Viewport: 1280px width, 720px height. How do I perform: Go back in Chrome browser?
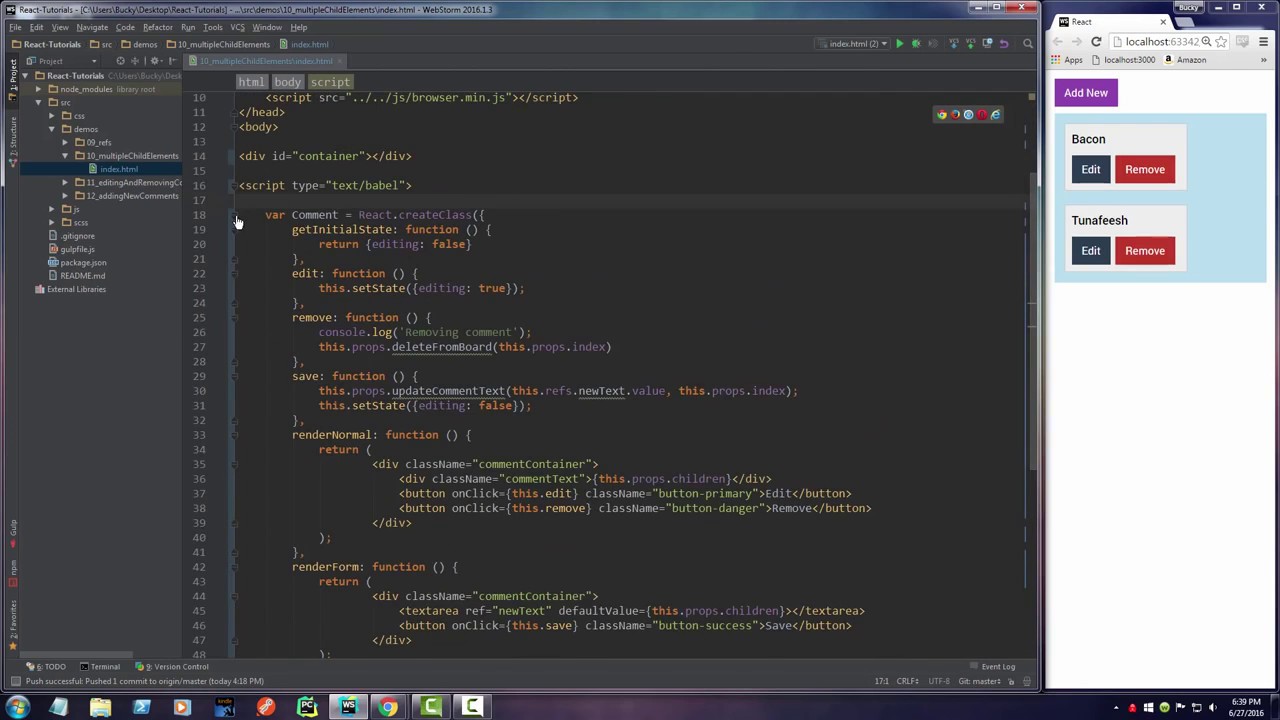[1058, 42]
